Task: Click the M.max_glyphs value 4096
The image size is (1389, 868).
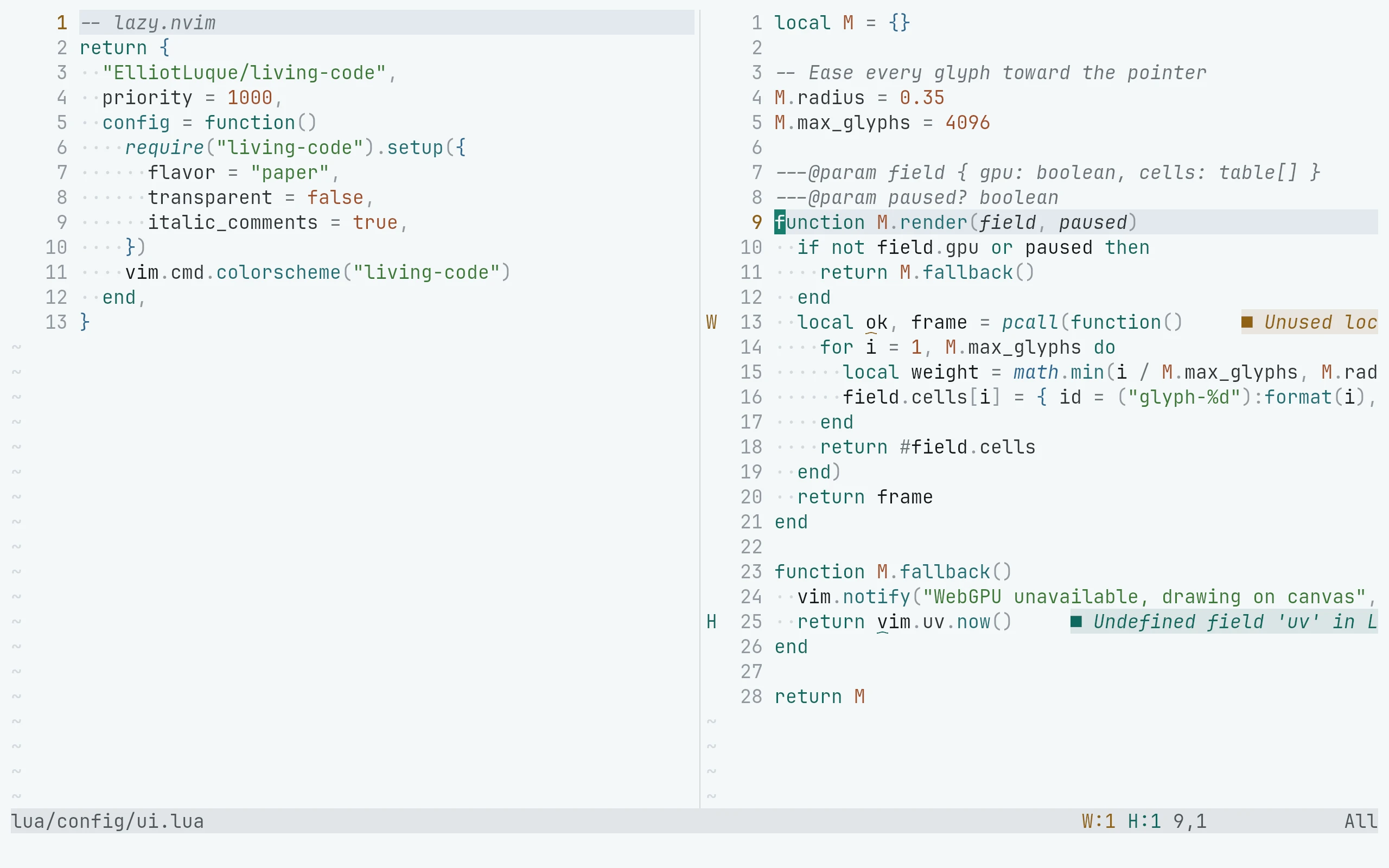Action: [968, 122]
